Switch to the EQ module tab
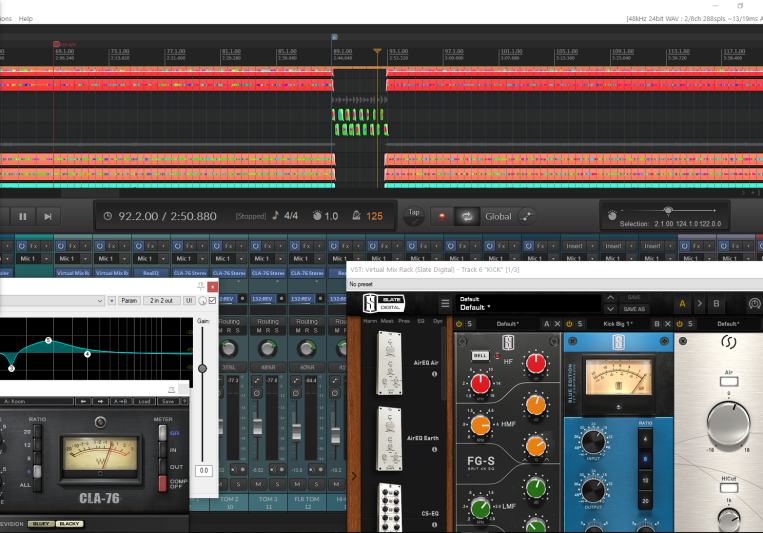 point(421,321)
